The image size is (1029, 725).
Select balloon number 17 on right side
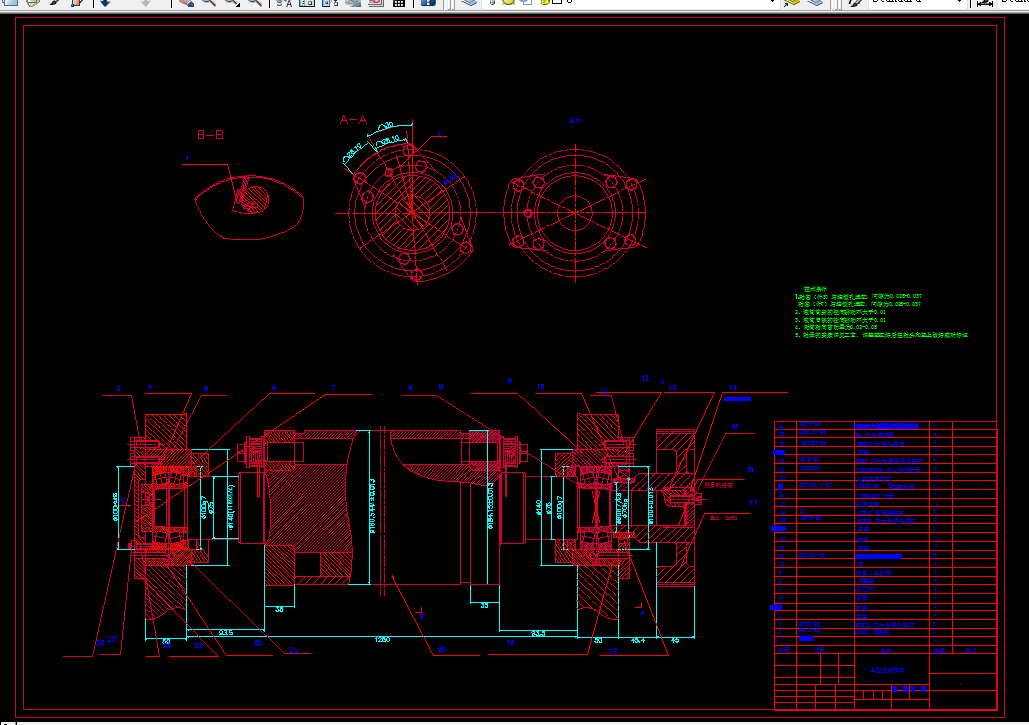753,503
